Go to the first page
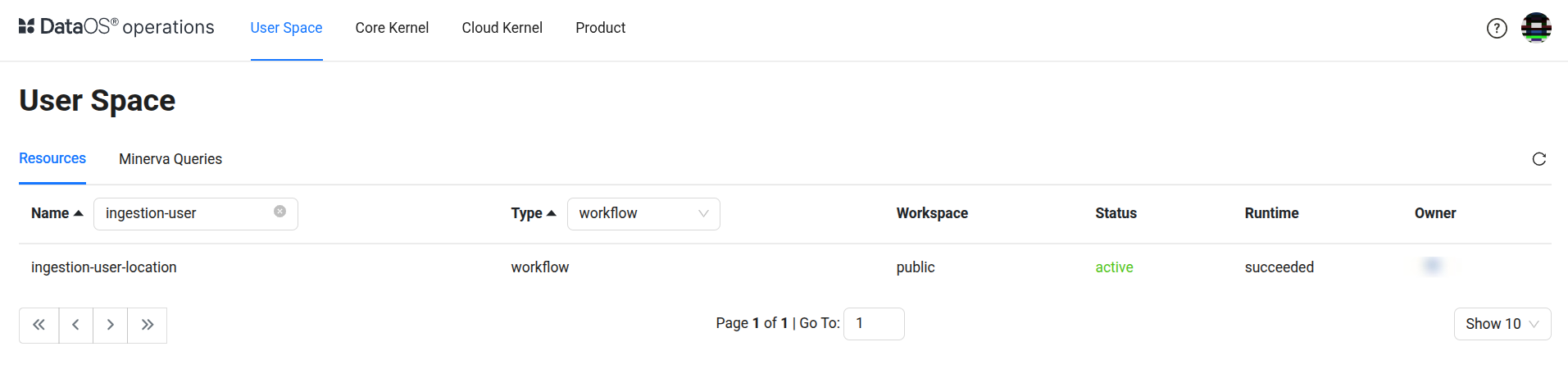This screenshot has height=383, width=1568. tap(39, 325)
